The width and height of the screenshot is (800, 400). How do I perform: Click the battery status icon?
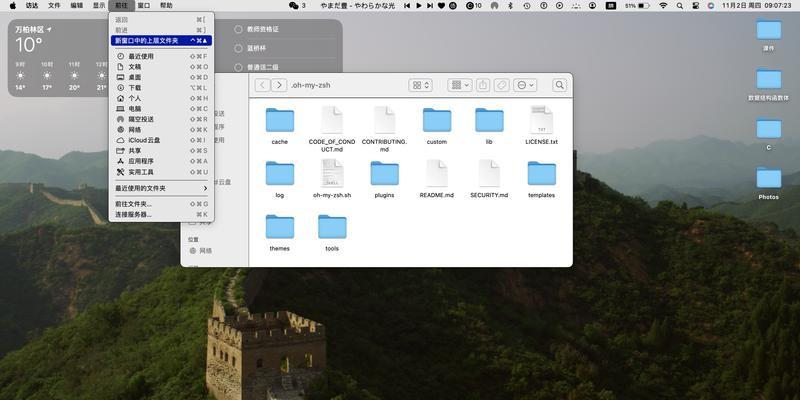coord(644,6)
